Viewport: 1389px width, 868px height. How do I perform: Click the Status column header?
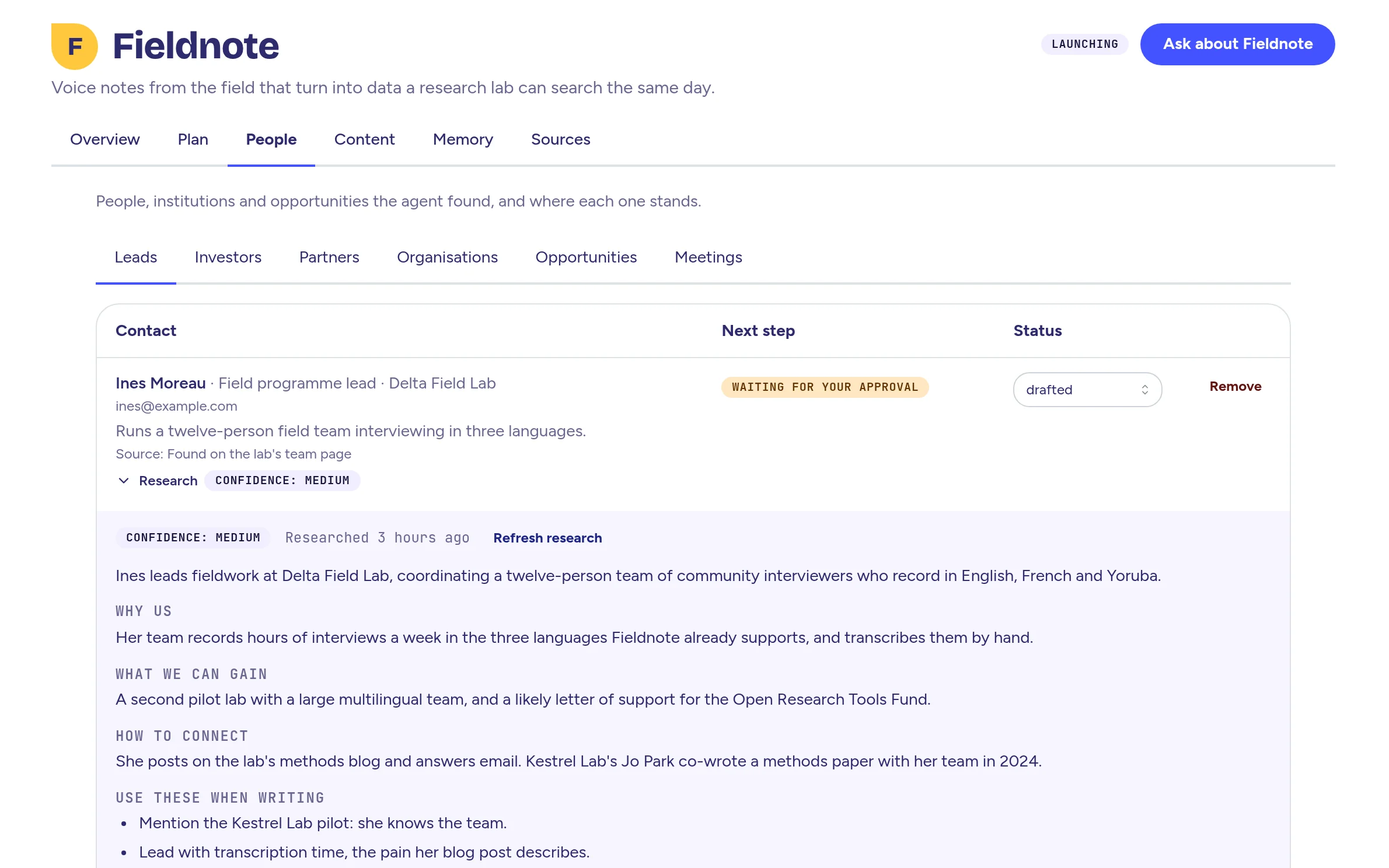point(1038,331)
